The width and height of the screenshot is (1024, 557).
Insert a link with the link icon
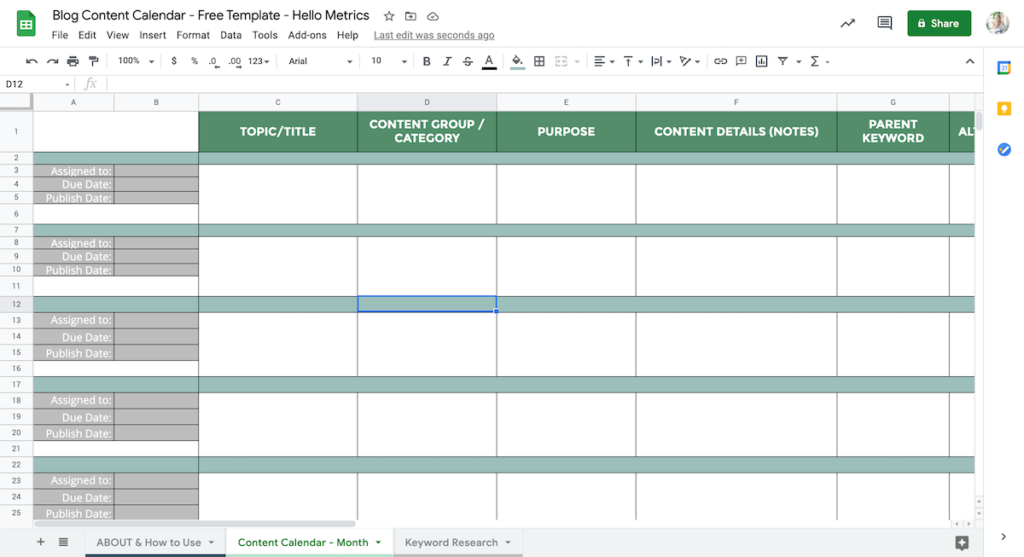[x=720, y=61]
